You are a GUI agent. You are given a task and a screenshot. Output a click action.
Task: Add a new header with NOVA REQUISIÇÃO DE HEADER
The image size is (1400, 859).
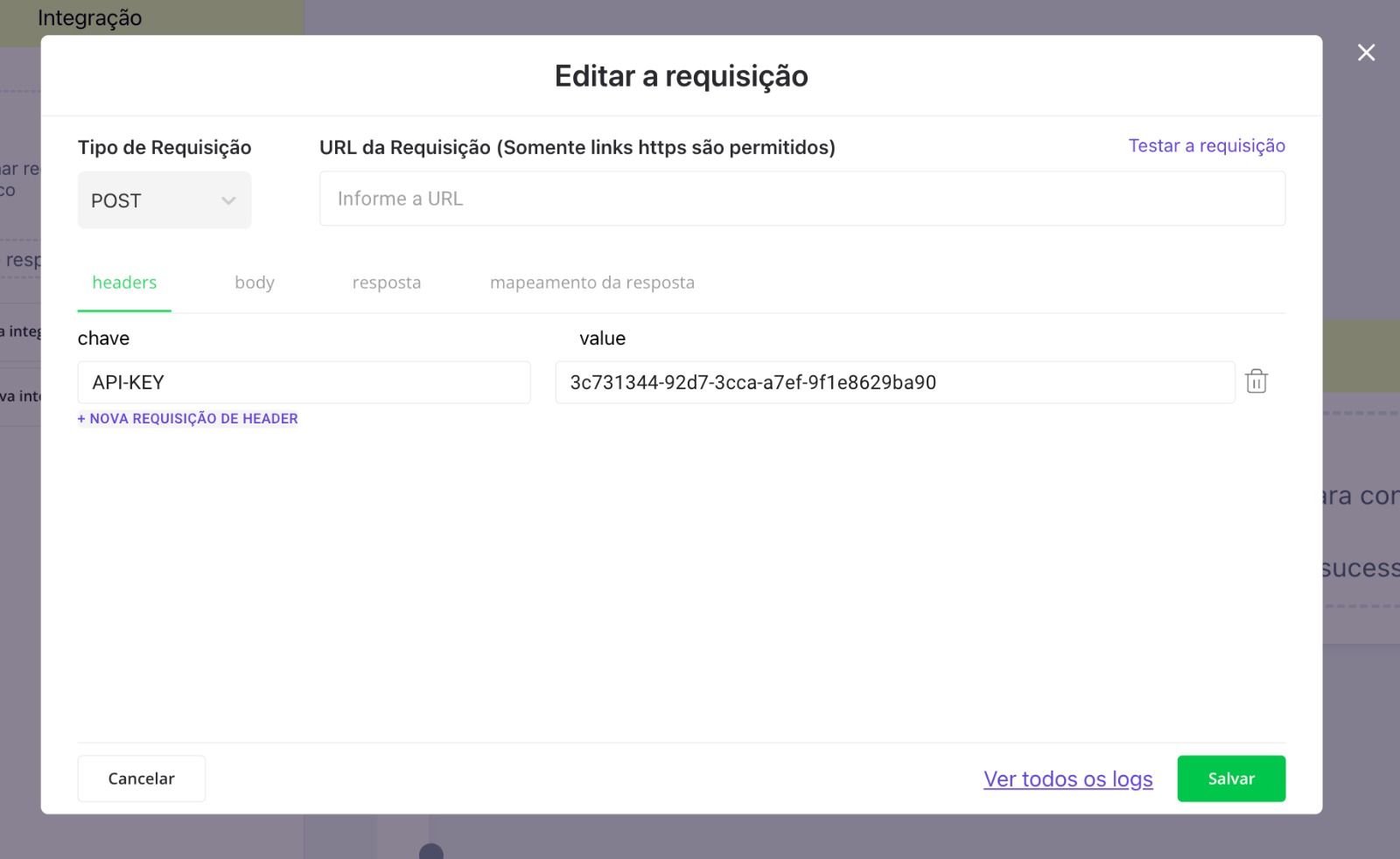coord(187,418)
